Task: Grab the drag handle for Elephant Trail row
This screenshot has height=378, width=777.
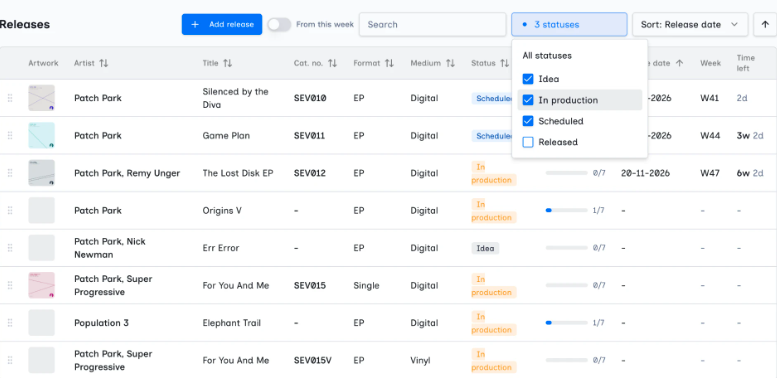Action: [x=10, y=323]
